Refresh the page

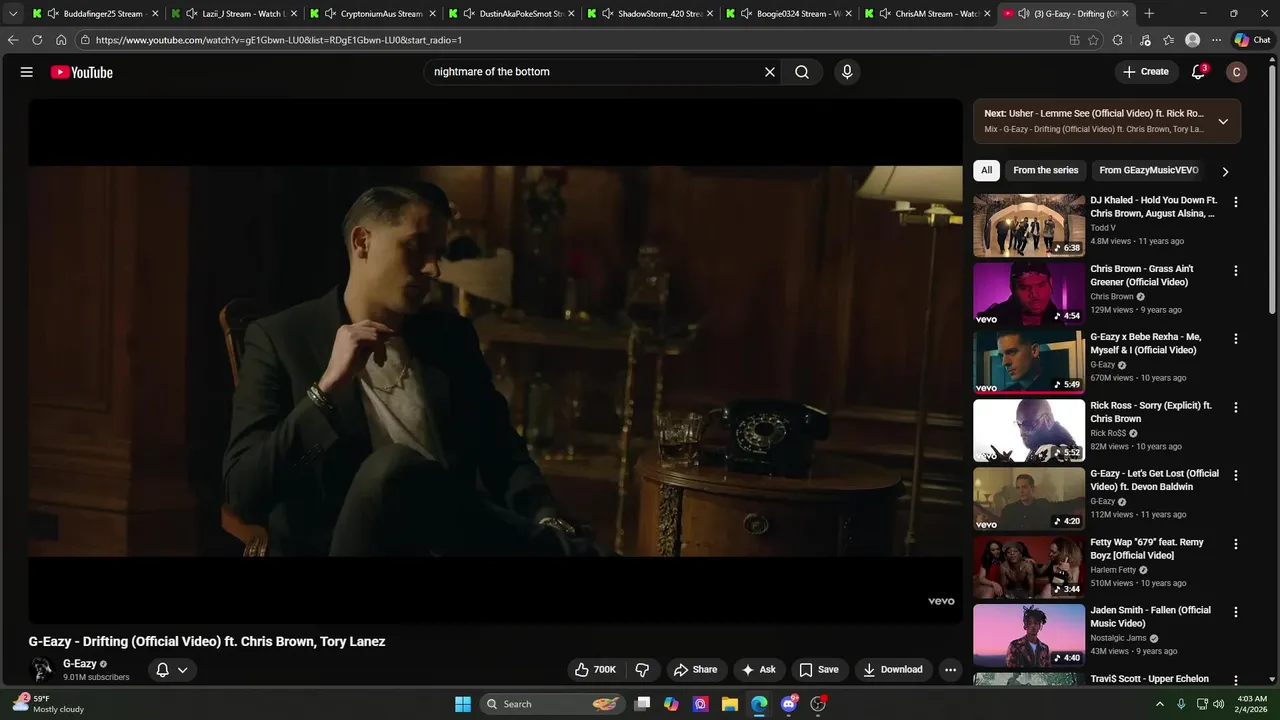tap(37, 40)
